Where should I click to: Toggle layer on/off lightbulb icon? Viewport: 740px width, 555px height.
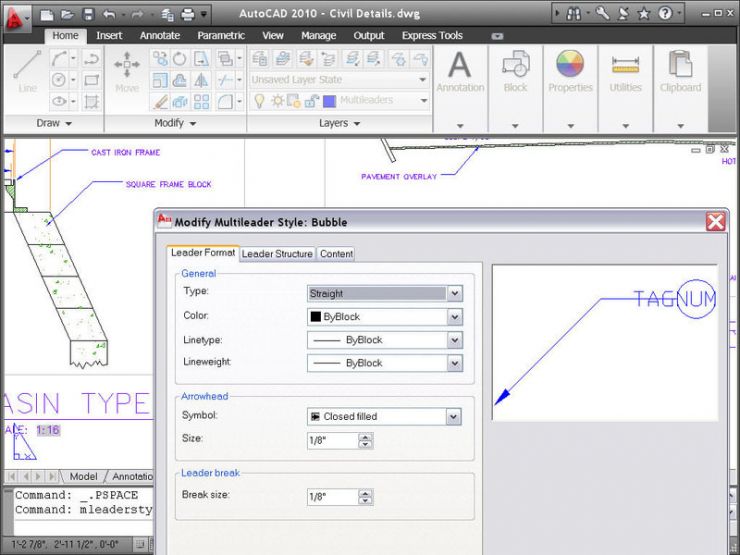[260, 101]
